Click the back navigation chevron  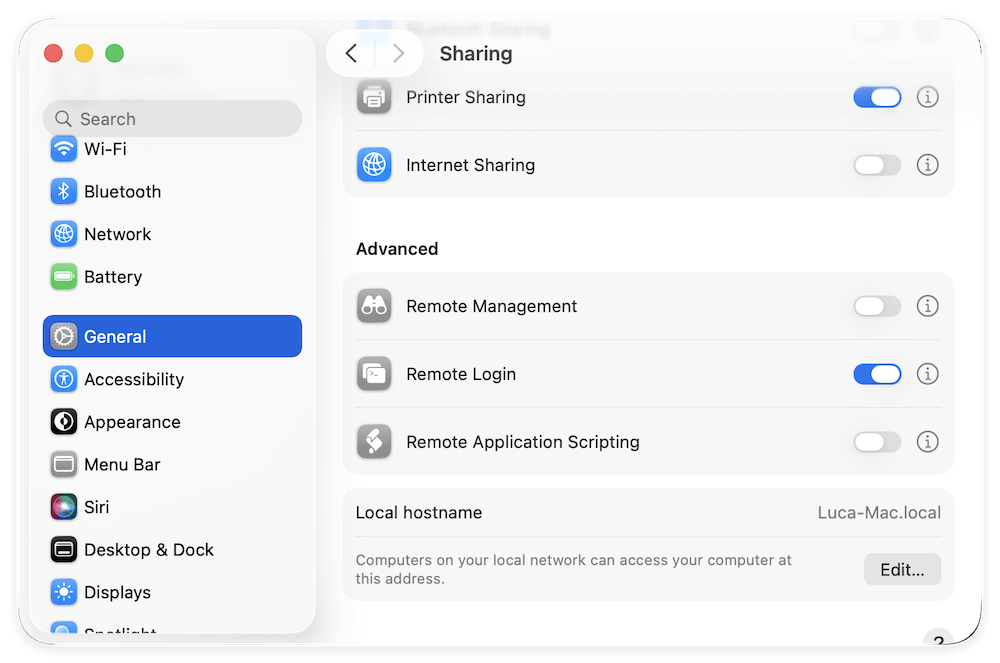351,53
